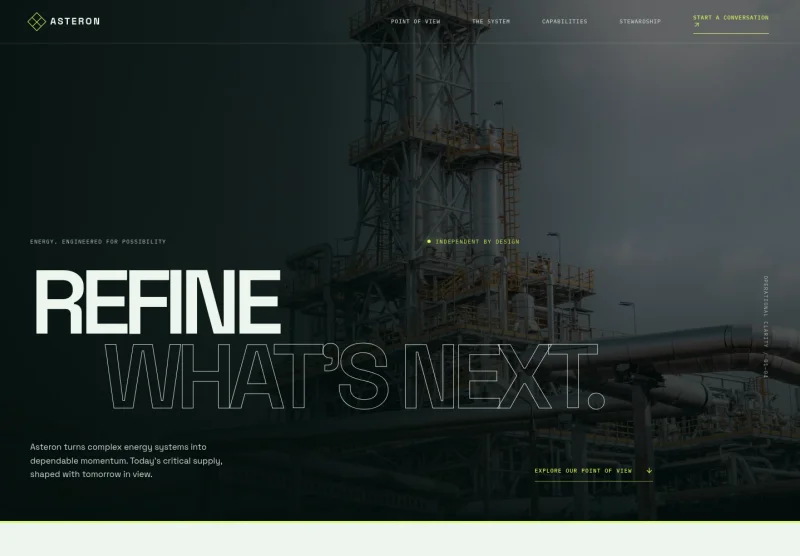800x556 pixels.
Task: Click the down arrow beside Explore Our Point of View
Action: 649,471
